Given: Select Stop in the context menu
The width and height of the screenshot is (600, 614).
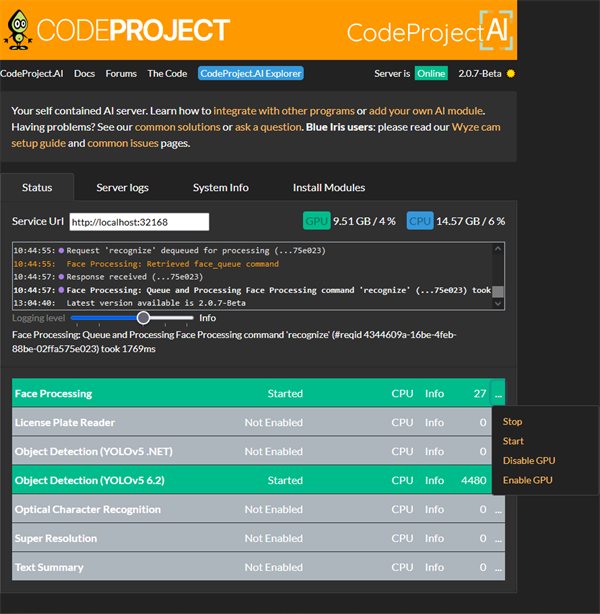Looking at the screenshot, I should click(x=512, y=422).
